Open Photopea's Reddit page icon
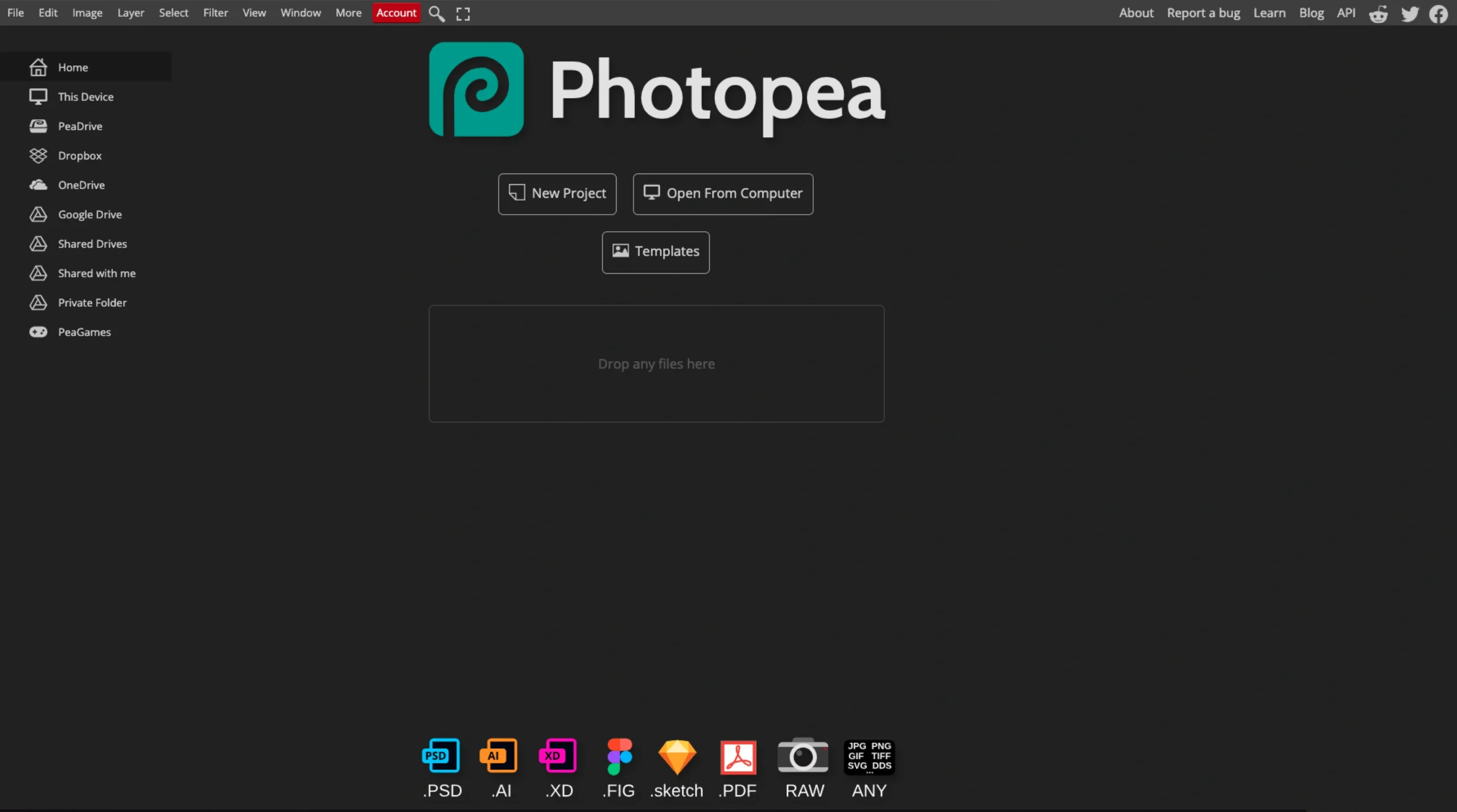The image size is (1457, 812). 1378,14
